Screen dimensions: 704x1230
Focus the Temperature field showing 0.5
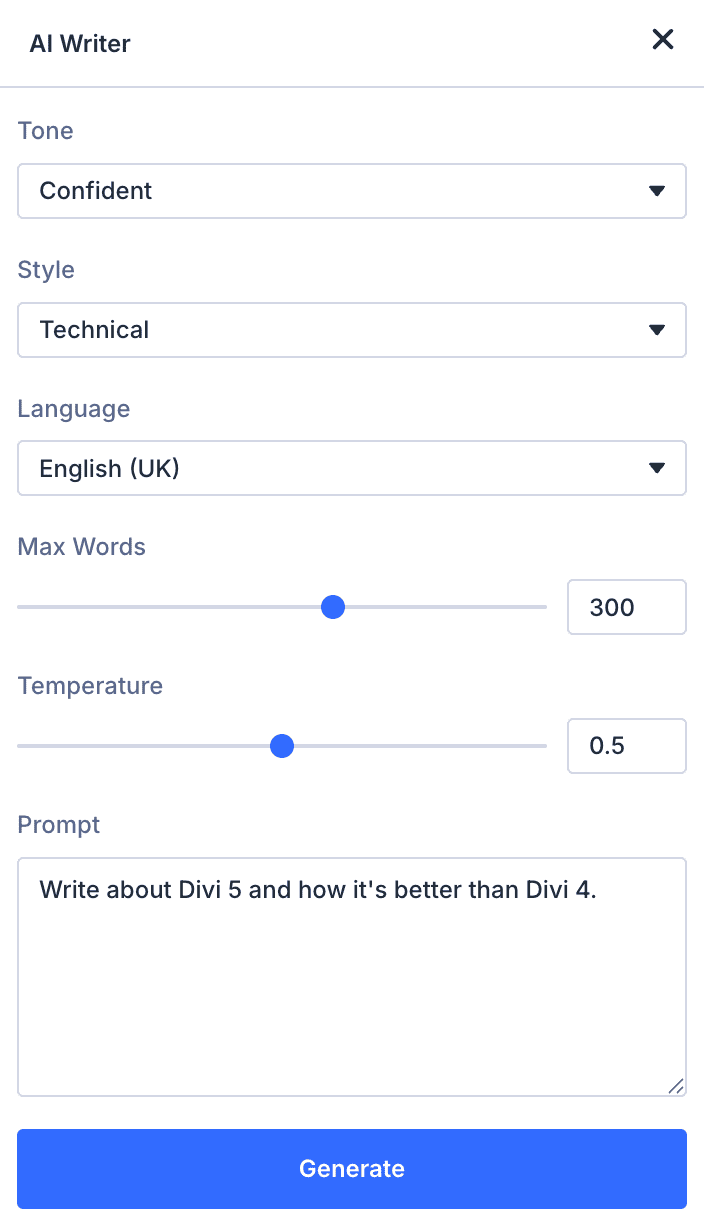626,746
